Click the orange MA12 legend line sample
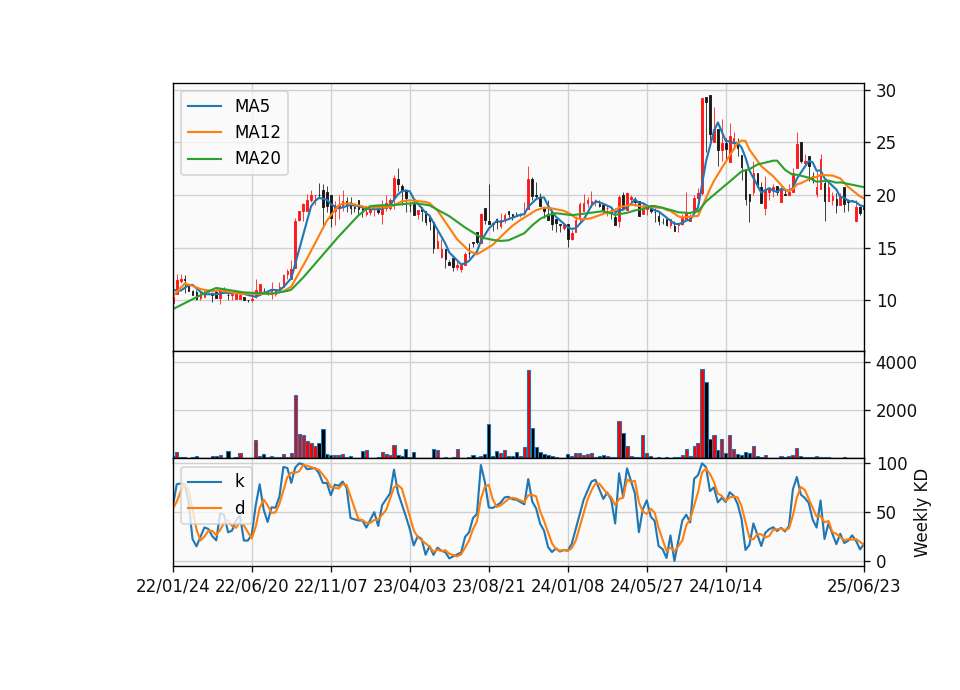Screen dimensions: 960x690 tap(204, 132)
